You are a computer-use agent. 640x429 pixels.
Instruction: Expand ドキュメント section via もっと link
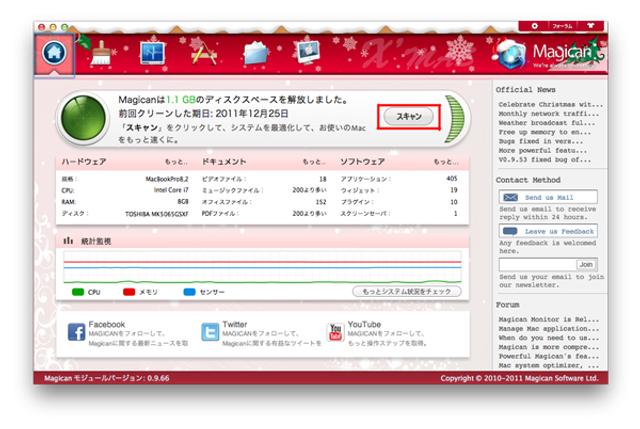[314, 160]
